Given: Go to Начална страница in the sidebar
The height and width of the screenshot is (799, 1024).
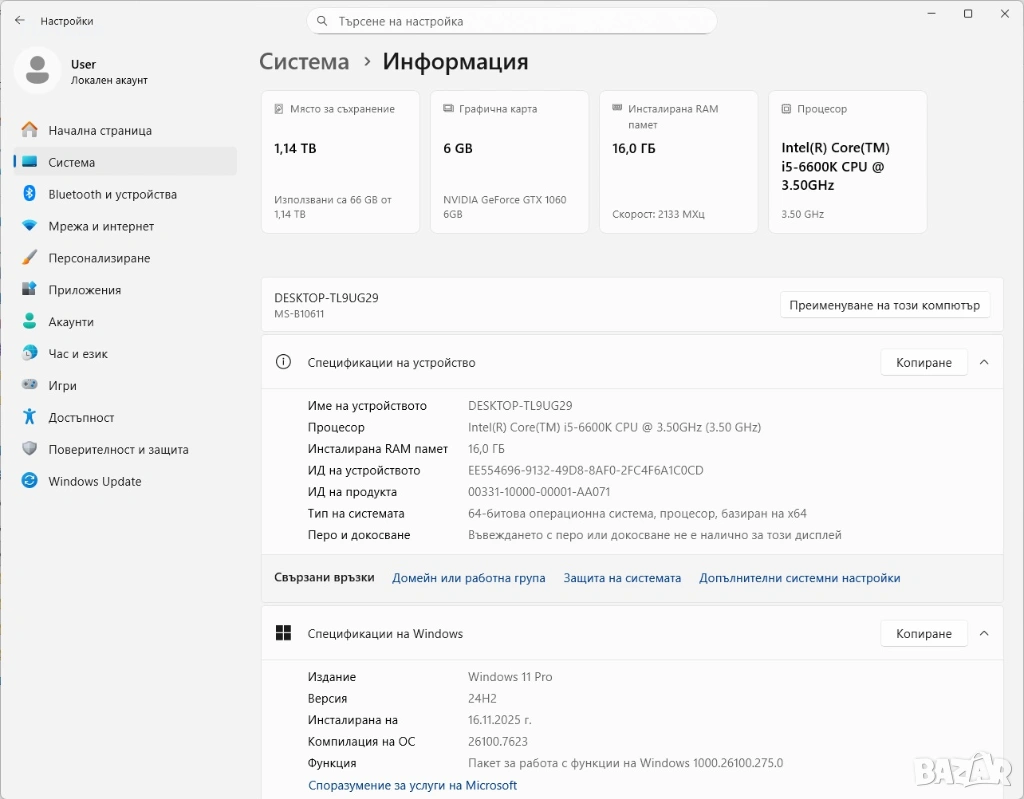Looking at the screenshot, I should [x=100, y=130].
